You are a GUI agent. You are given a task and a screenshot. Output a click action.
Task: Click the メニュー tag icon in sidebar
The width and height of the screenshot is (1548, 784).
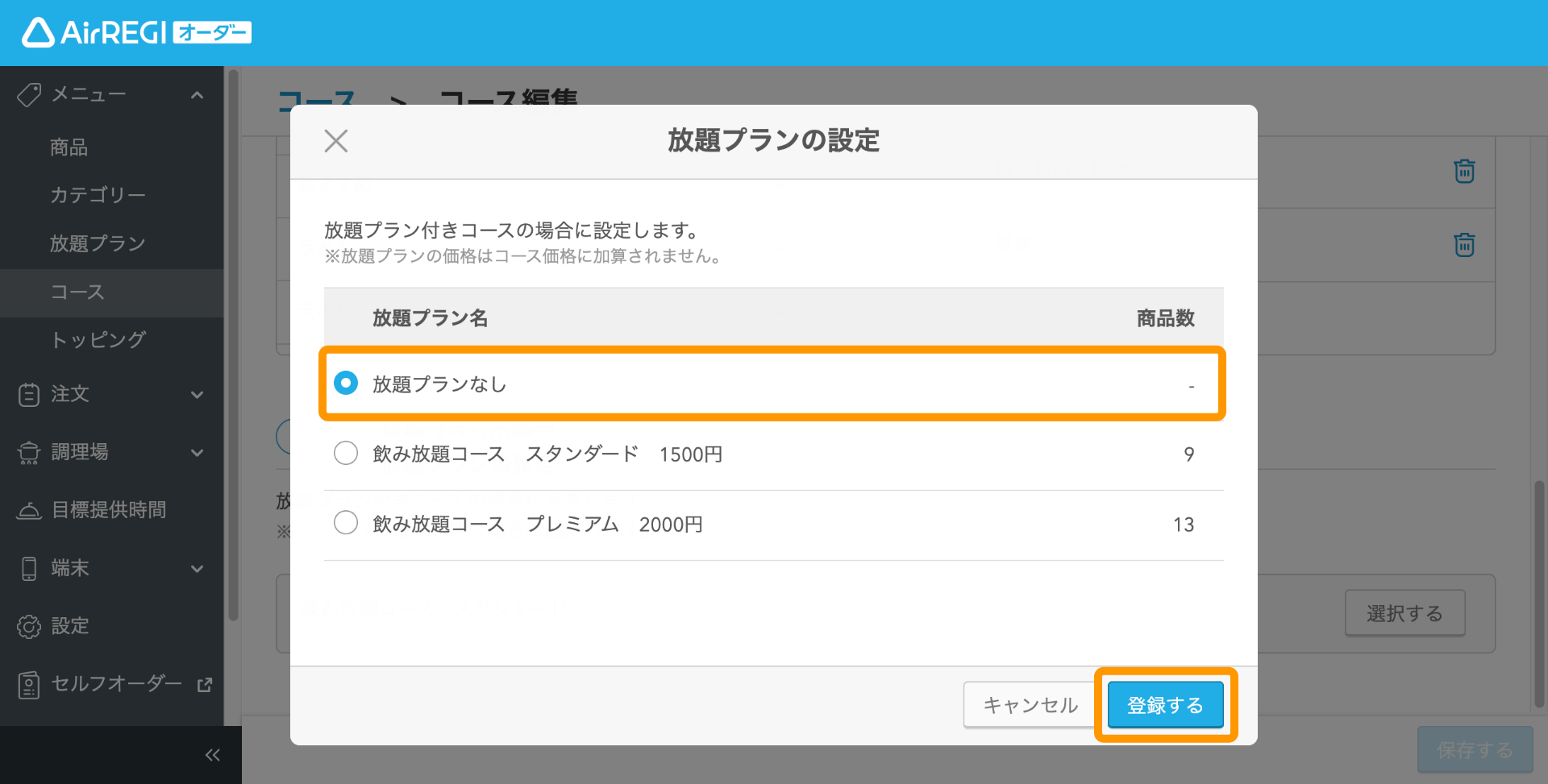click(x=29, y=95)
